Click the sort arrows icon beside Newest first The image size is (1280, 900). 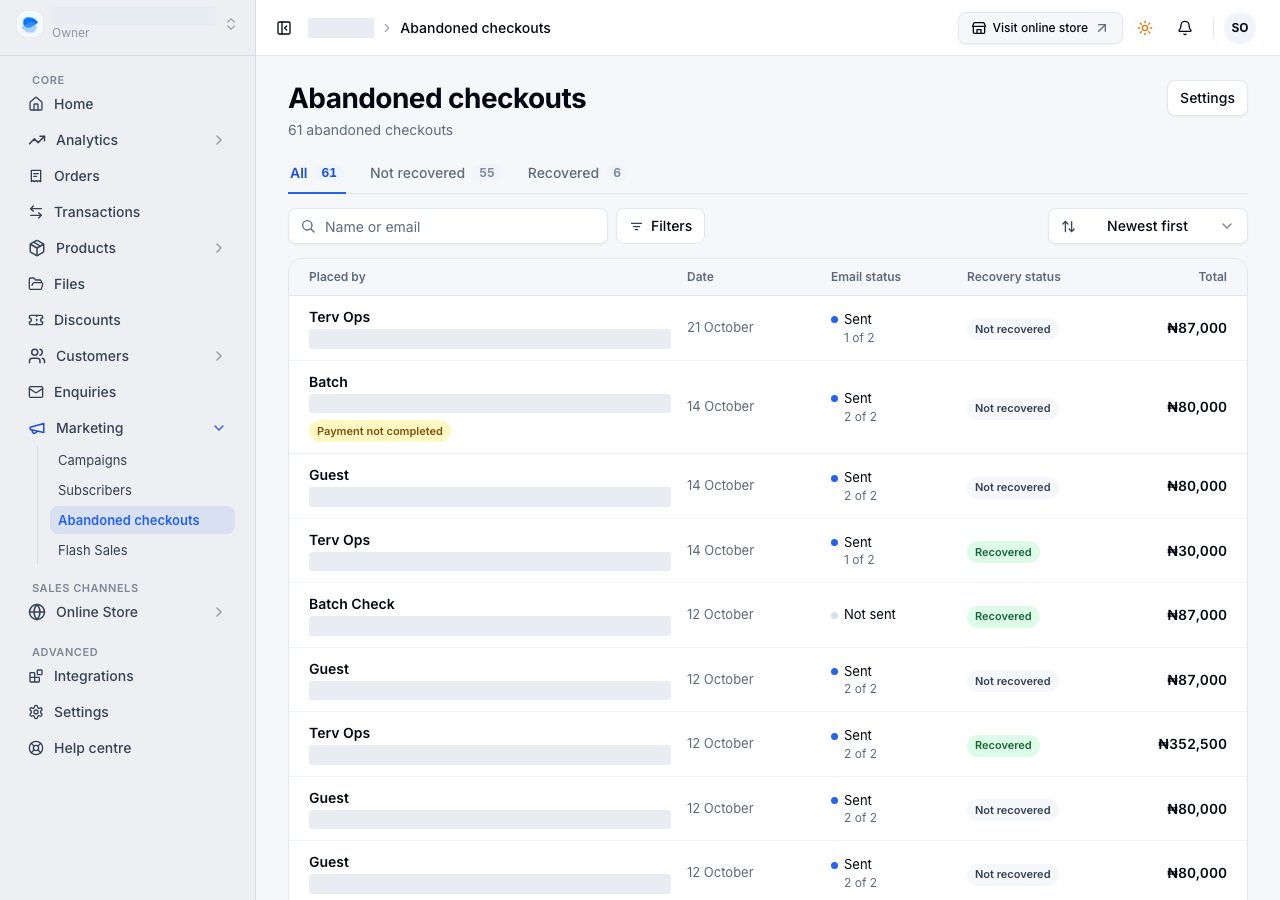pyautogui.click(x=1069, y=226)
